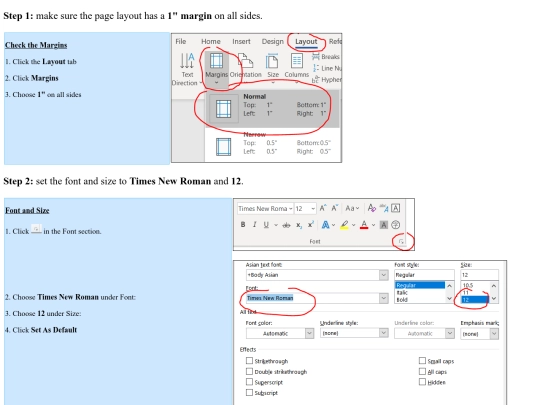This screenshot has height=405, width=540.
Task: Increase font size with grow icon
Action: [x=323, y=208]
